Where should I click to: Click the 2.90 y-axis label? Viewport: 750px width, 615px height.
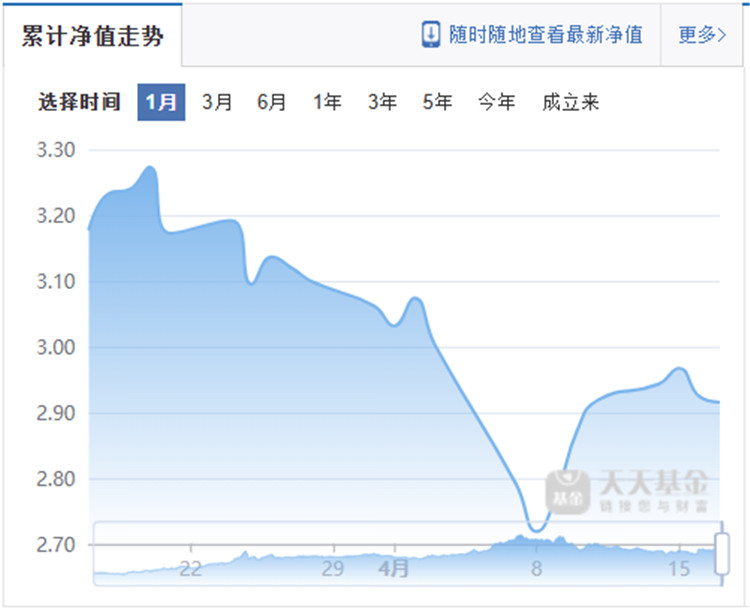(x=56, y=414)
